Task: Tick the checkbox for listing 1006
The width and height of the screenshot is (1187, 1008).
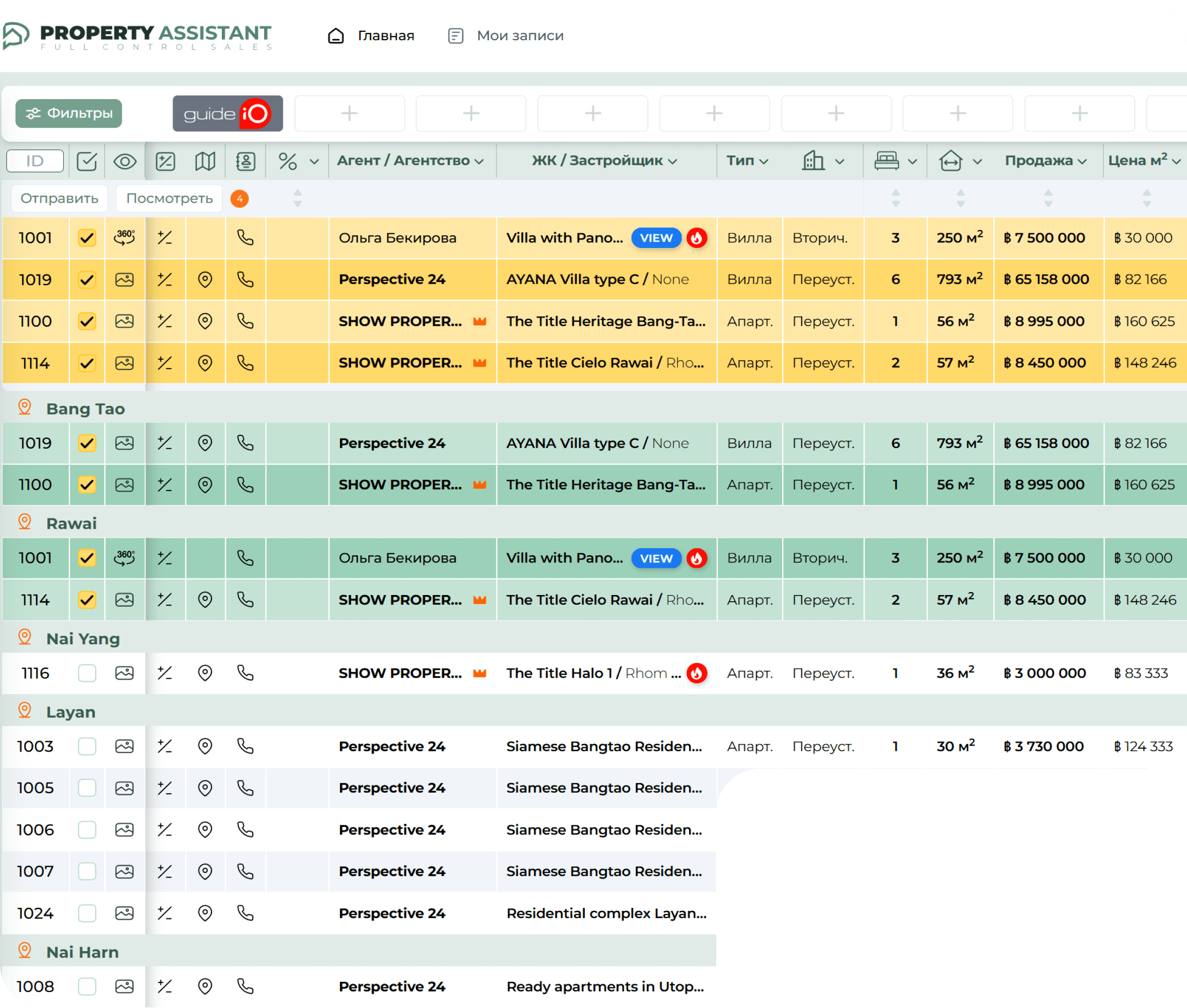Action: 87,830
